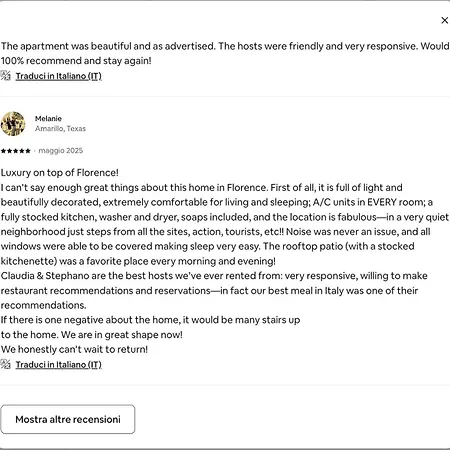Click the reviewer name Melanie
This screenshot has width=450, height=450.
(48, 119)
